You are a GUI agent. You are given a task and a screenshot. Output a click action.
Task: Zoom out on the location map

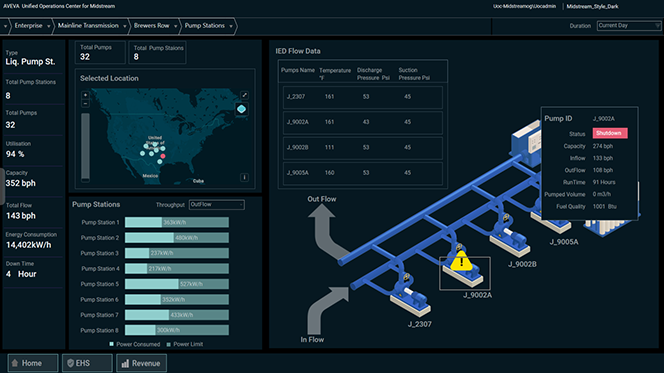point(85,104)
